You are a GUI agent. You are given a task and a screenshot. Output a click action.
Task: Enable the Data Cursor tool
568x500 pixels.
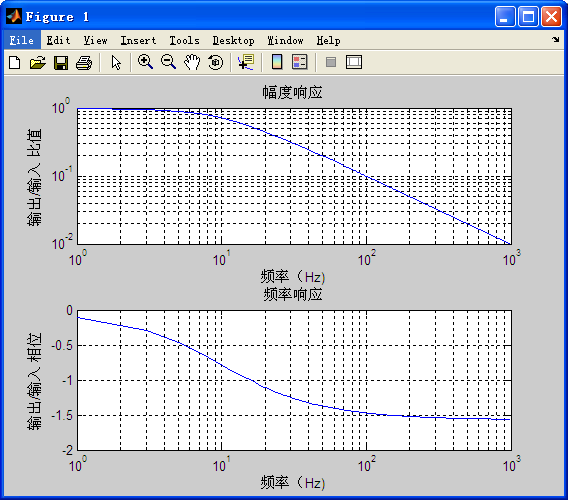point(246,62)
